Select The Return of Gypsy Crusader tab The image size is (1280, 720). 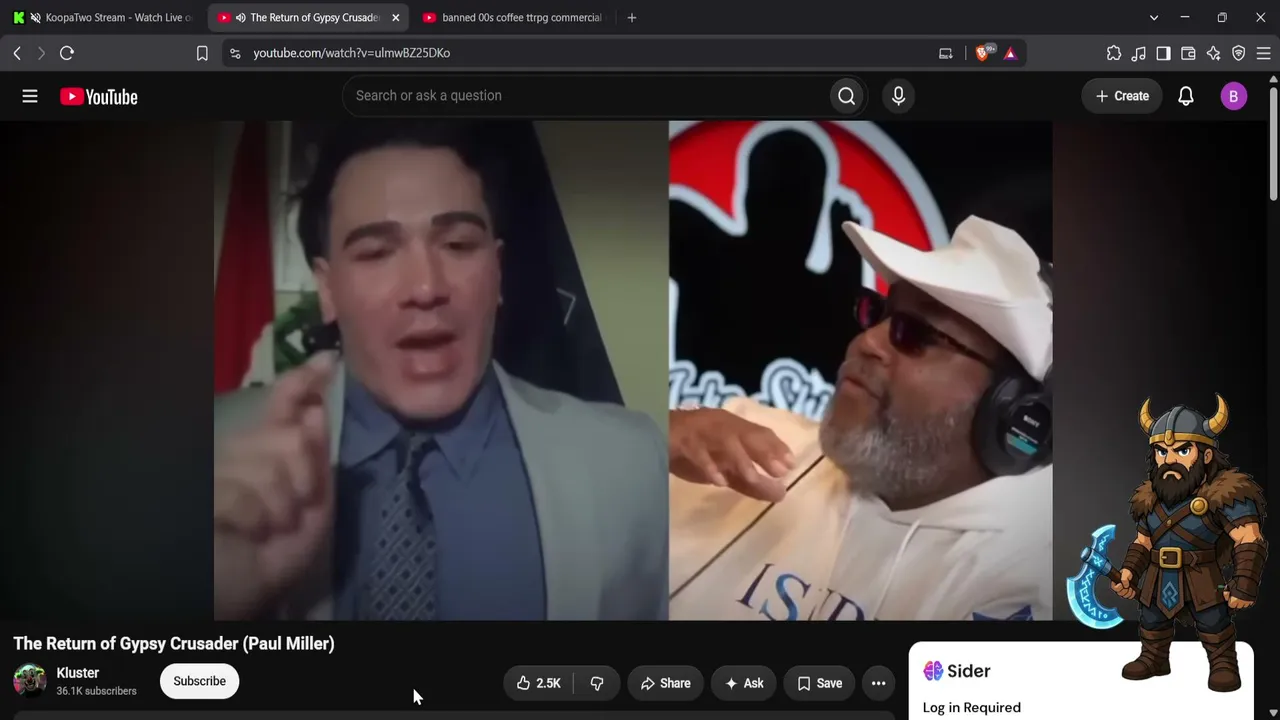pyautogui.click(x=310, y=18)
